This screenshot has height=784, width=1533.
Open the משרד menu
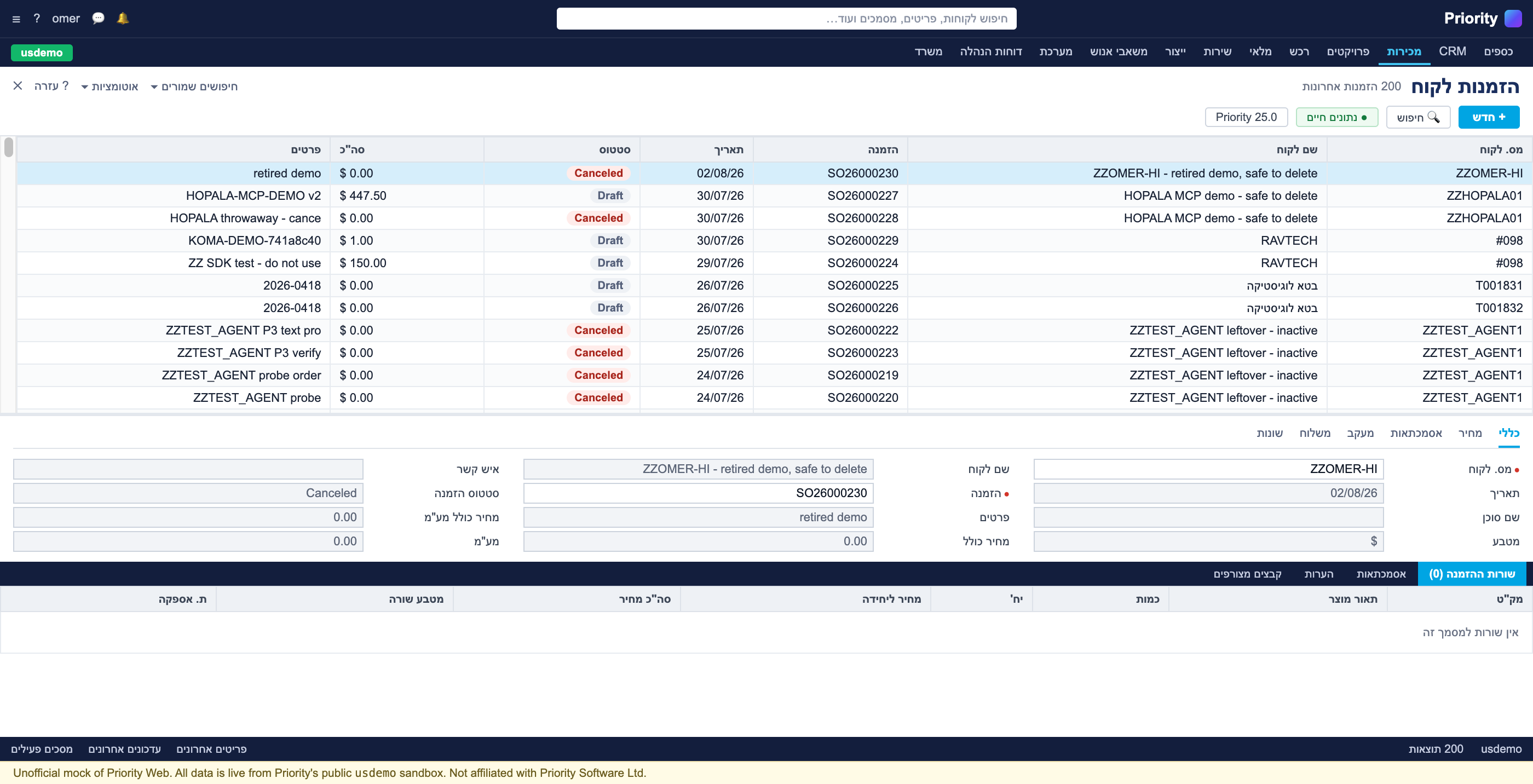coord(928,51)
